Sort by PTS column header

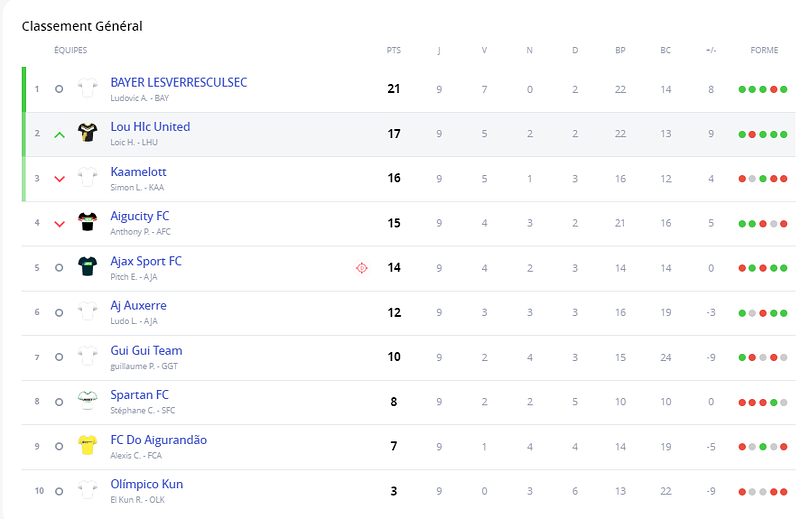click(x=393, y=50)
